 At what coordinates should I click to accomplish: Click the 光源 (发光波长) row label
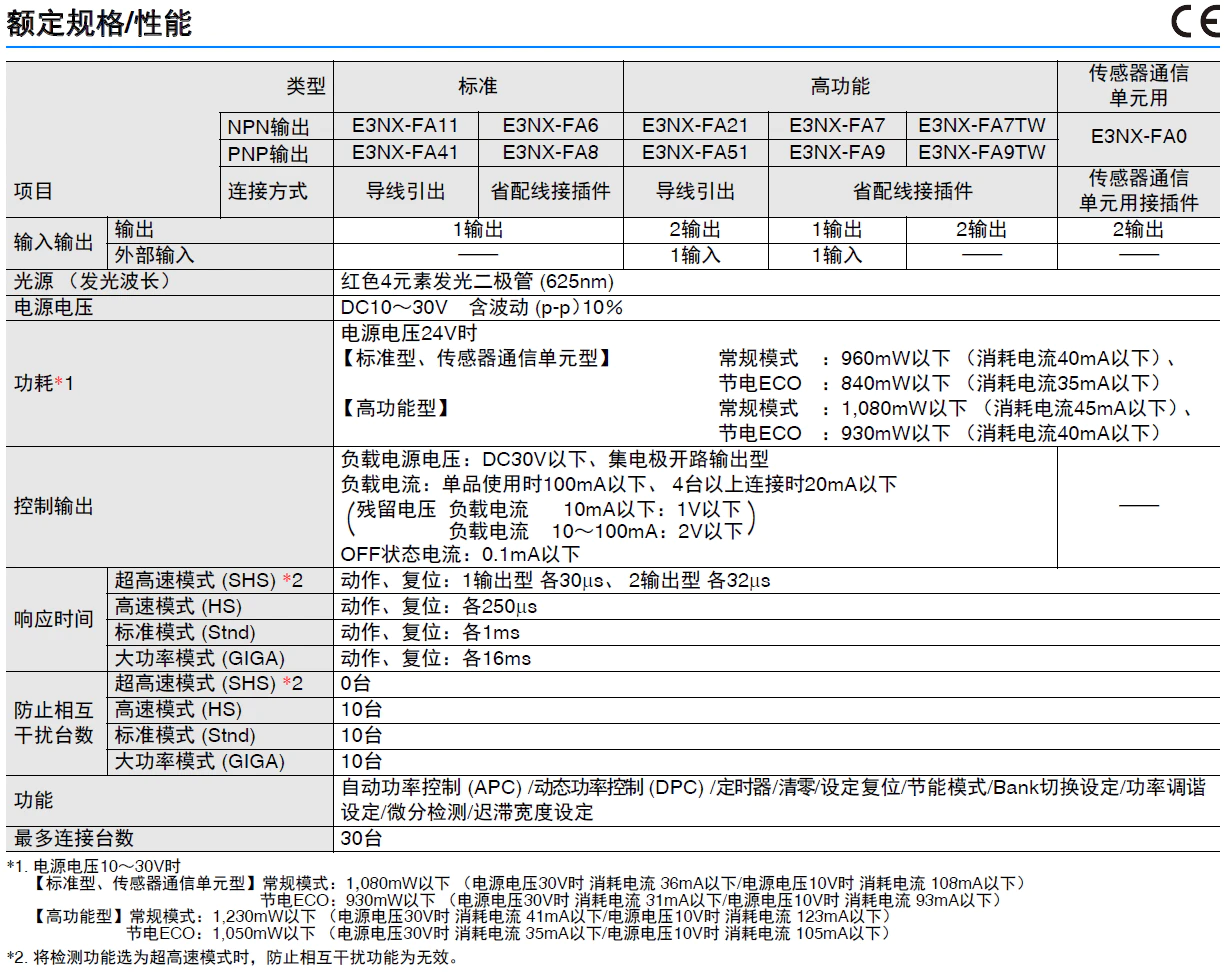coord(92,282)
